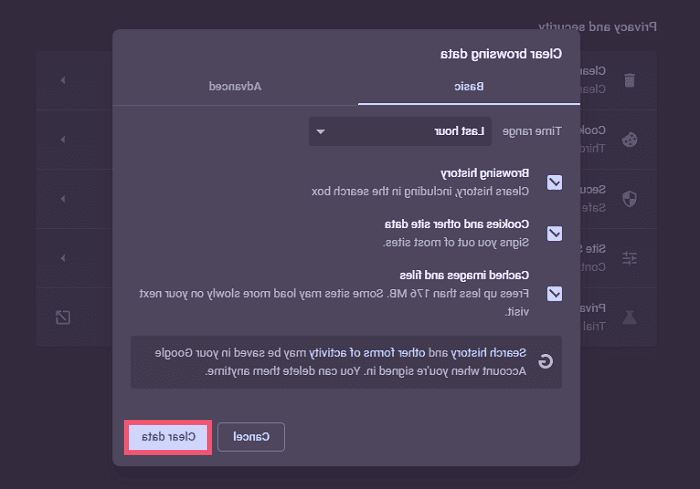700x489 pixels.
Task: Click the external link icon in the Privacy row
Action: 63,317
